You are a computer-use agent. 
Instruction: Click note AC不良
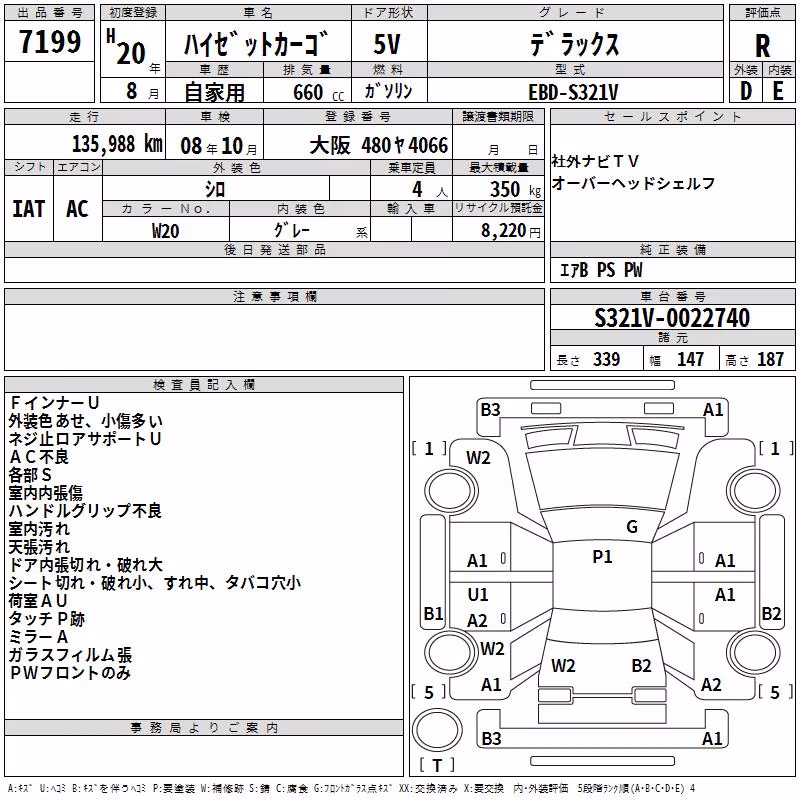39,457
